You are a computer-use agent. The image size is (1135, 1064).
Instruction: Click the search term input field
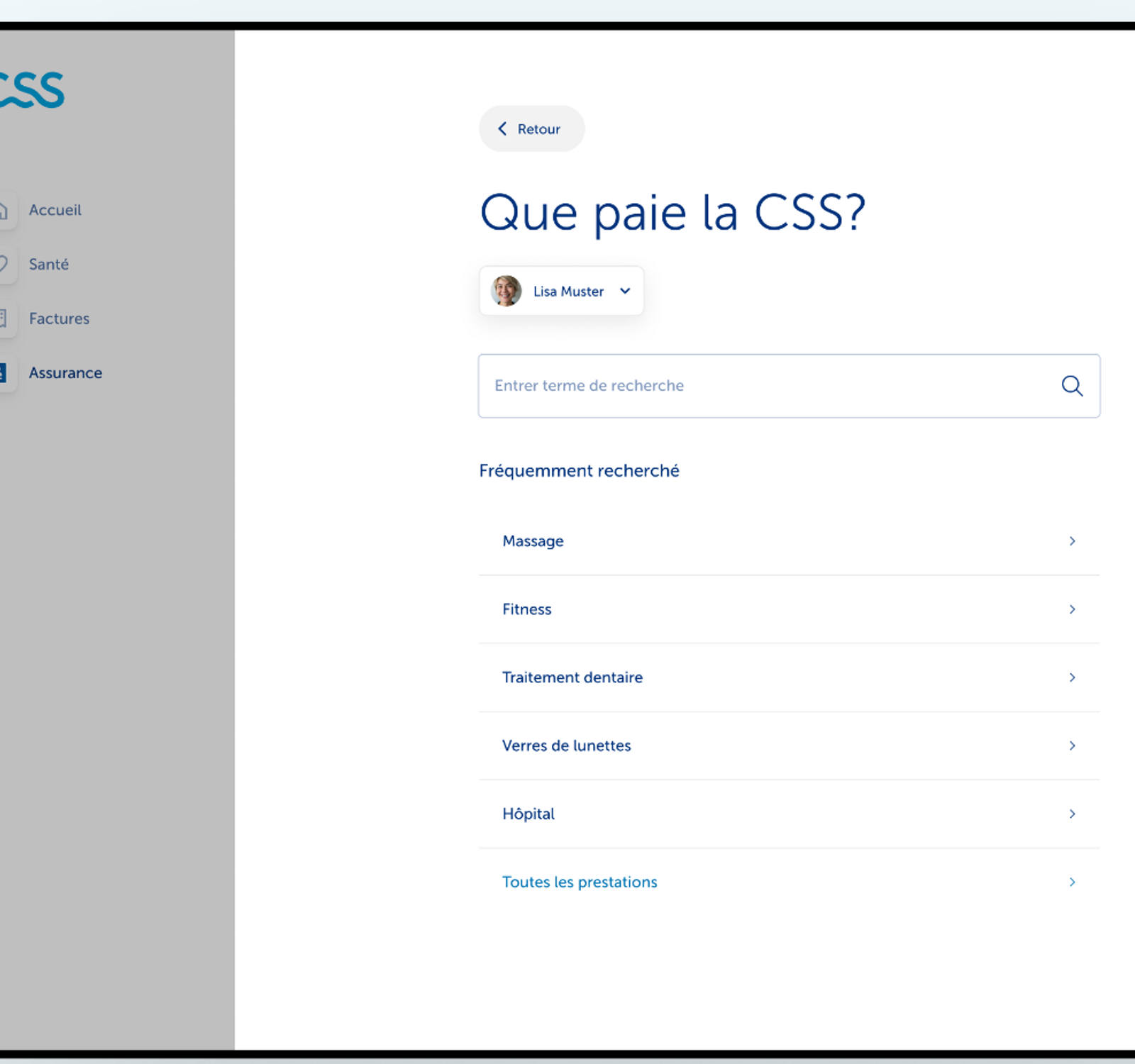(709, 387)
